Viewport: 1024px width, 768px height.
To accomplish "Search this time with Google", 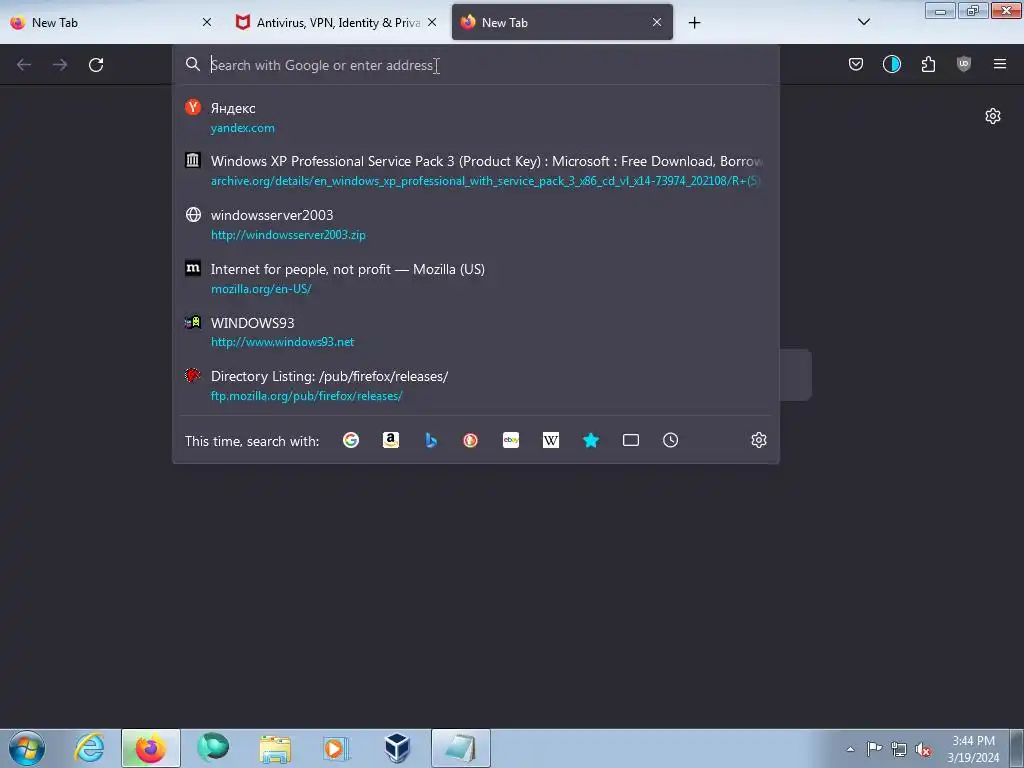I will (351, 440).
